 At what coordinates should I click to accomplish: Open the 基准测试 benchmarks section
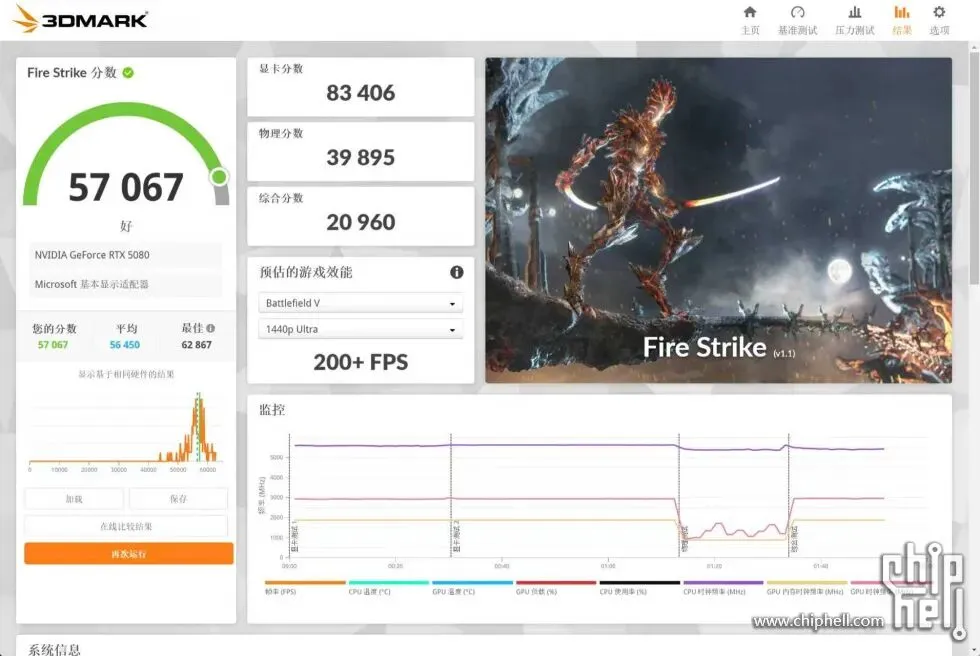click(798, 20)
